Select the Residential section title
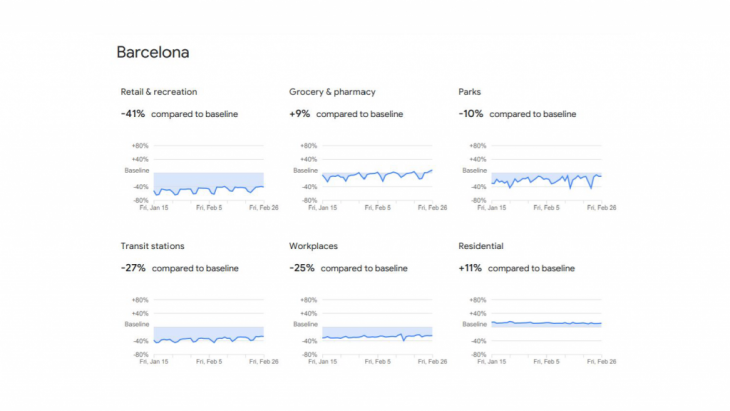This screenshot has height=411, width=730. (x=481, y=246)
